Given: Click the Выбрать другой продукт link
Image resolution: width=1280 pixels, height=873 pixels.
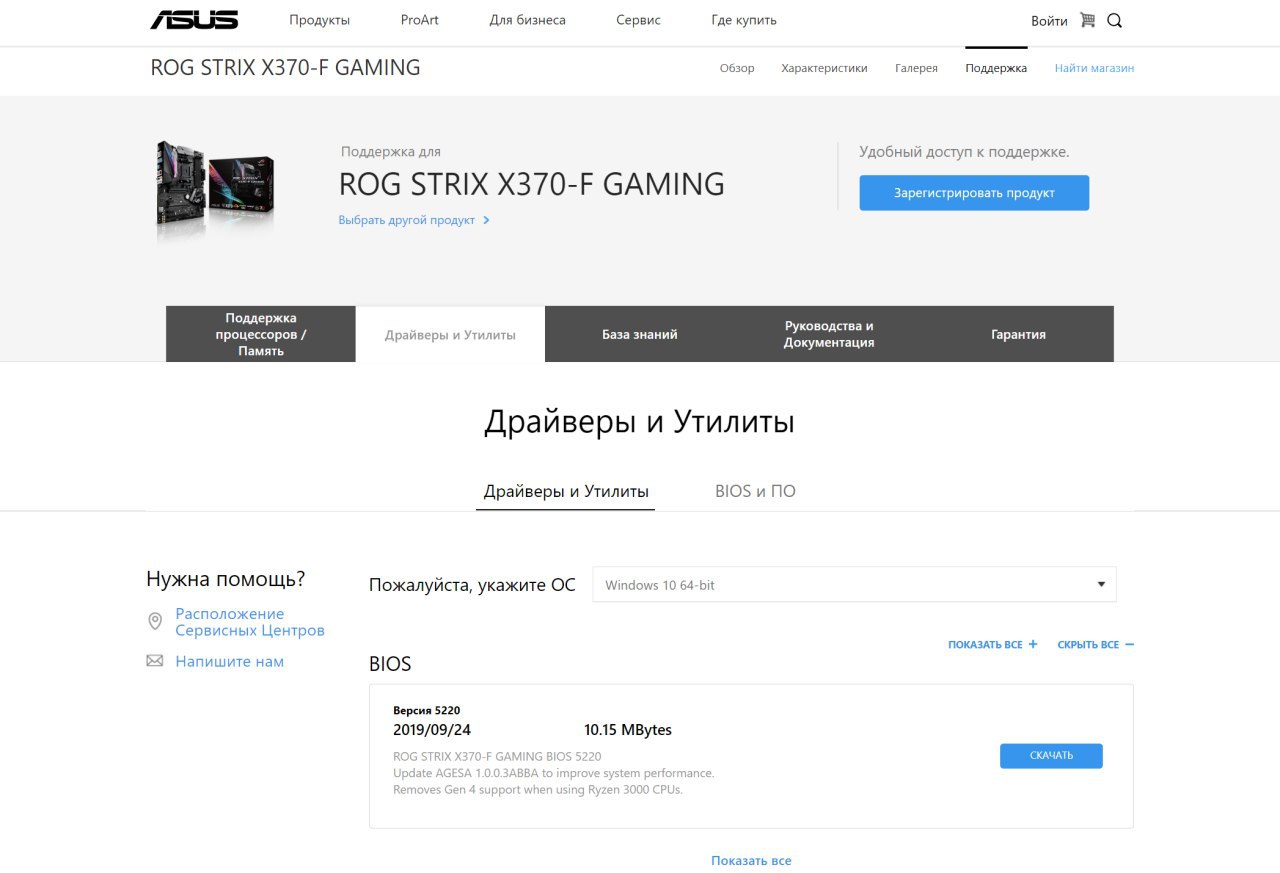Looking at the screenshot, I should 406,220.
